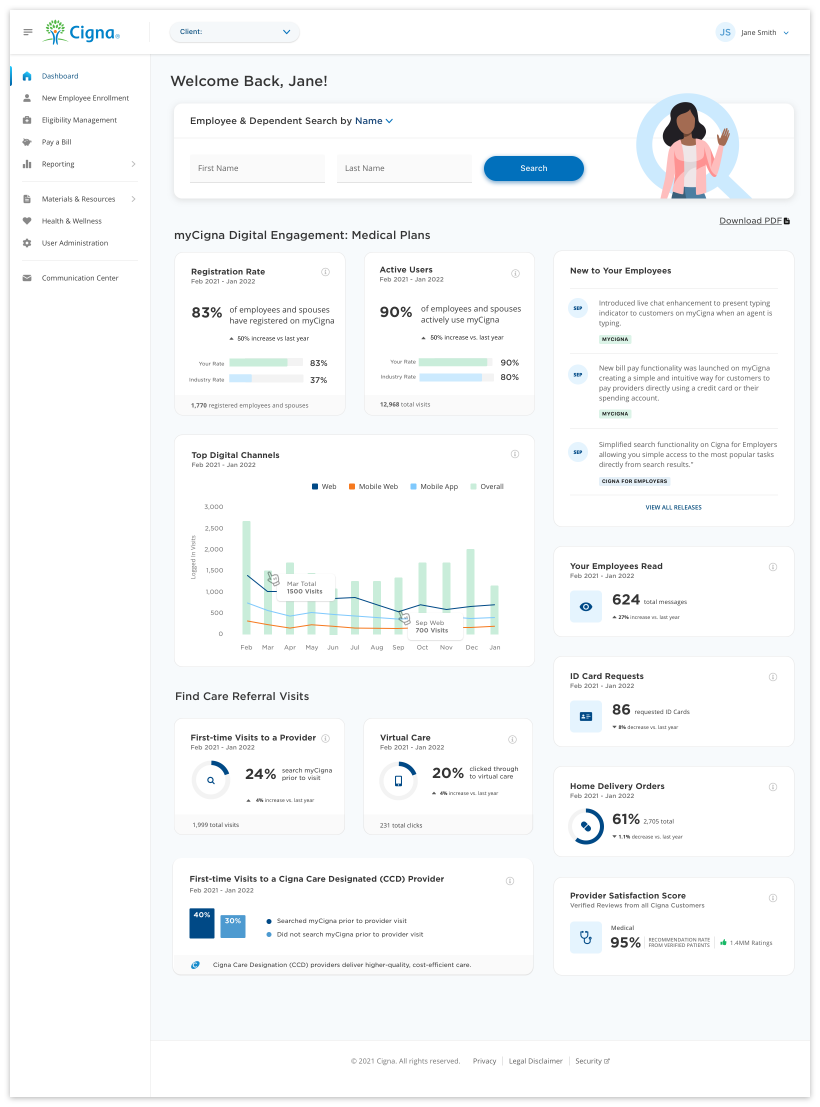Expand Materials & Resources submenu chevron

(x=133, y=199)
